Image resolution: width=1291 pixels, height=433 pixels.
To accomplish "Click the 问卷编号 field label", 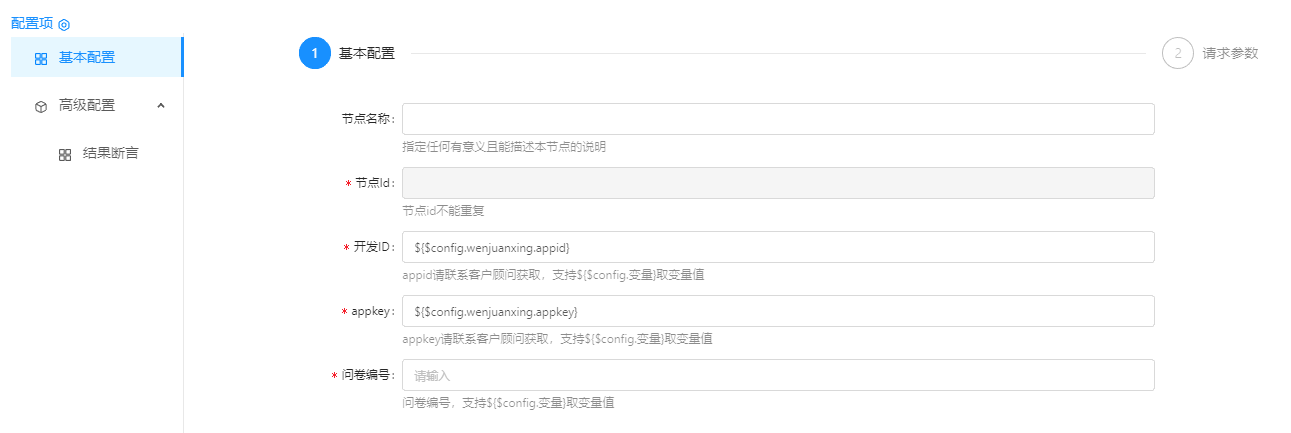I will [x=367, y=375].
